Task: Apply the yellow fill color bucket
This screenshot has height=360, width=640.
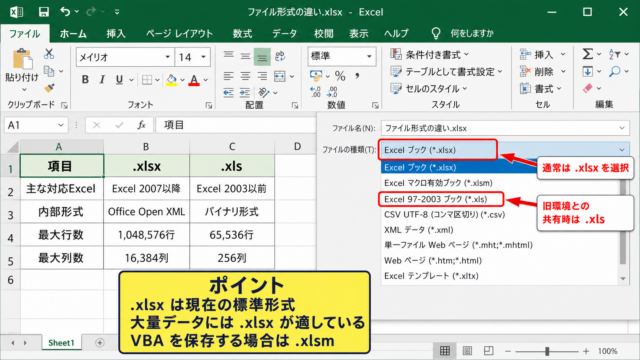Action: (x=171, y=80)
